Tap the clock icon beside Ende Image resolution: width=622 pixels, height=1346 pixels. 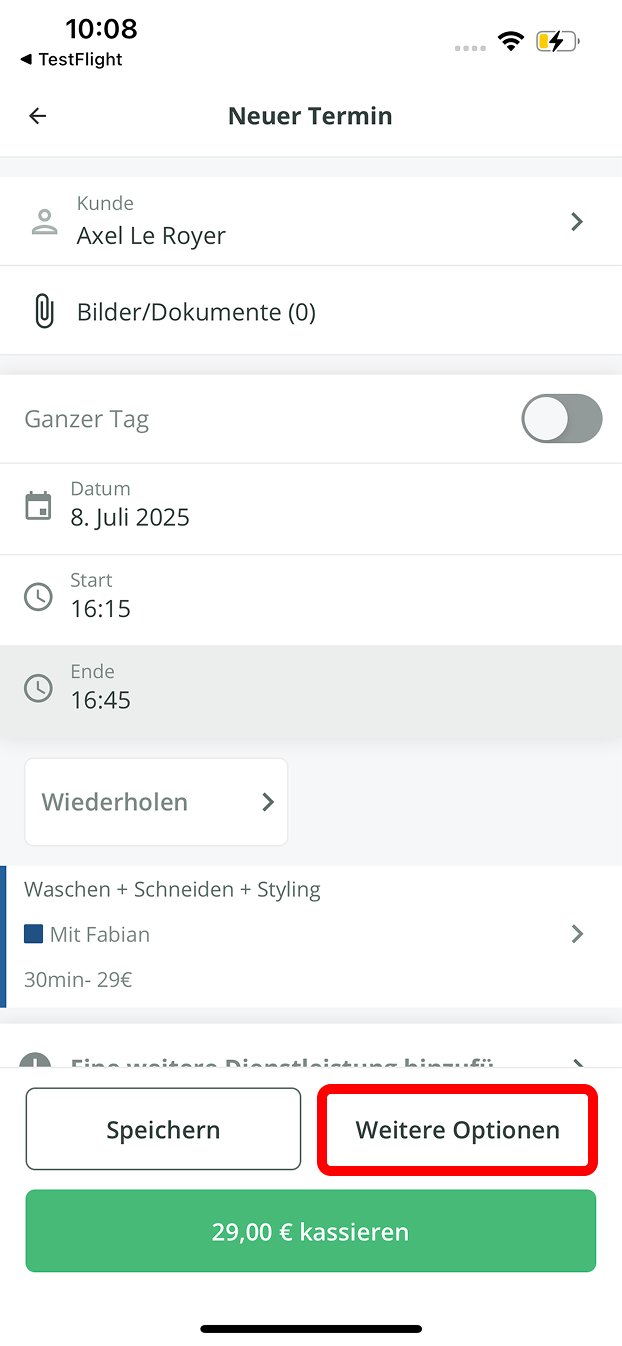tap(38, 688)
